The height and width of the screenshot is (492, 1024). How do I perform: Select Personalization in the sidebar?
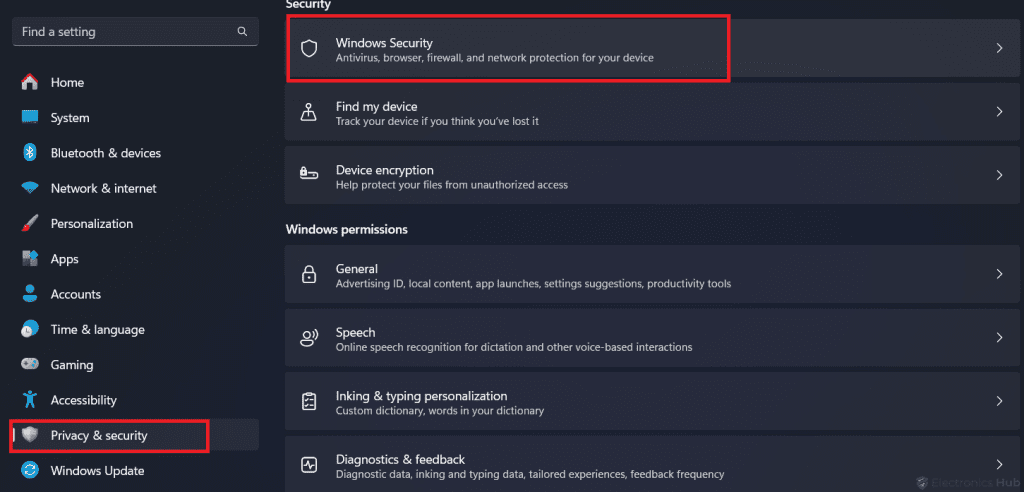pos(91,224)
